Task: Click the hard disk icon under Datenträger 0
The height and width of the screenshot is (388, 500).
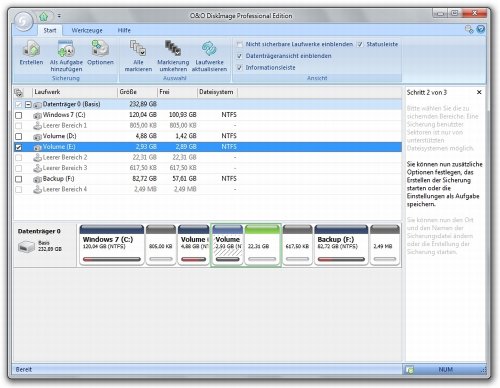Action: coord(26,247)
